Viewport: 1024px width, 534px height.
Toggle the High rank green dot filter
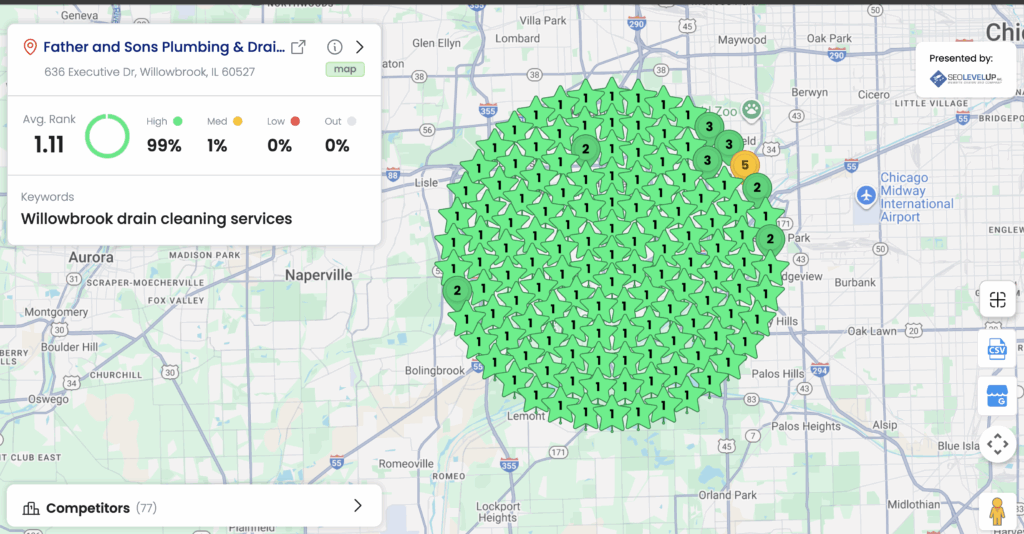click(x=178, y=122)
